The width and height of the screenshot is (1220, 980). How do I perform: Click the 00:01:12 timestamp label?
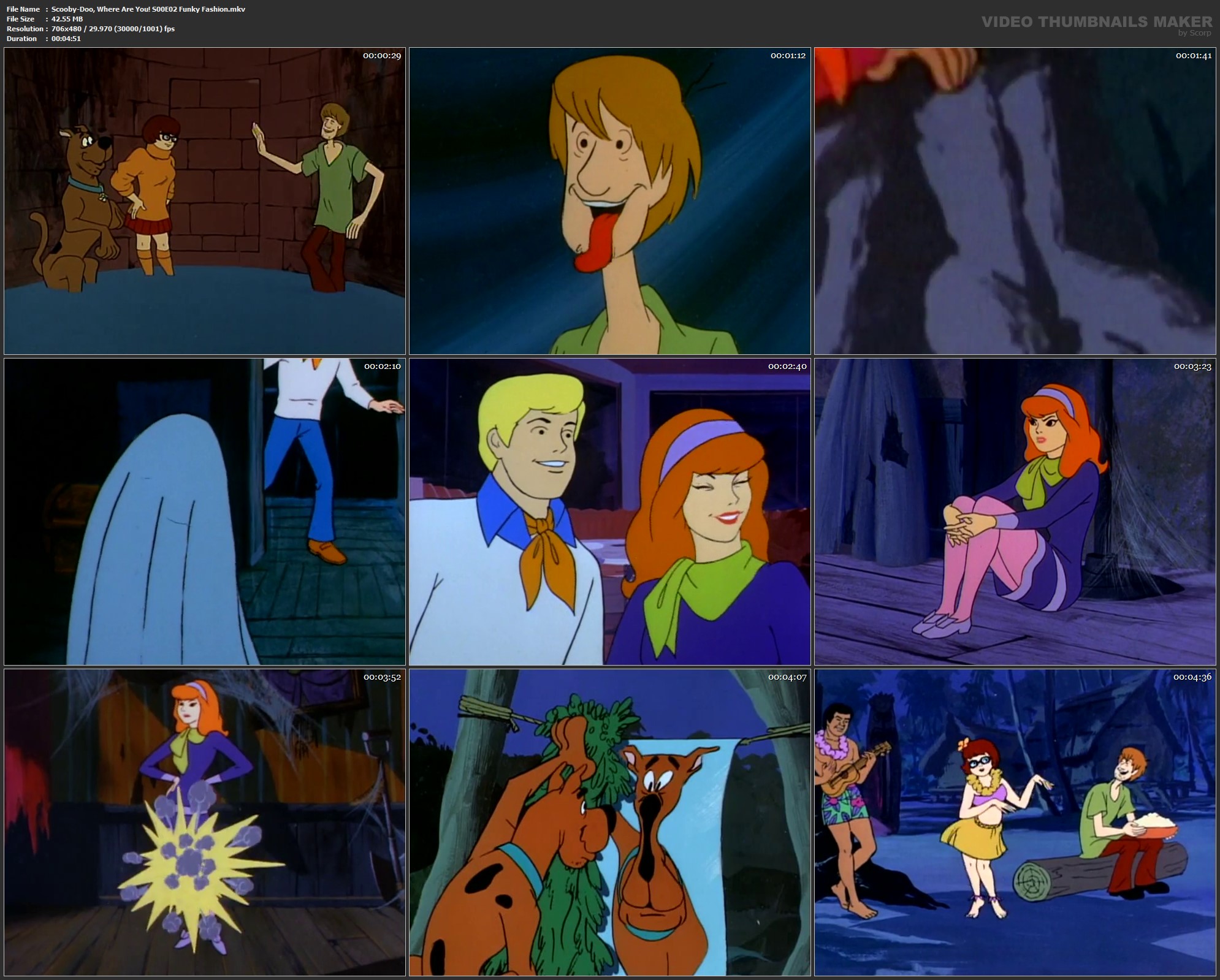click(787, 56)
